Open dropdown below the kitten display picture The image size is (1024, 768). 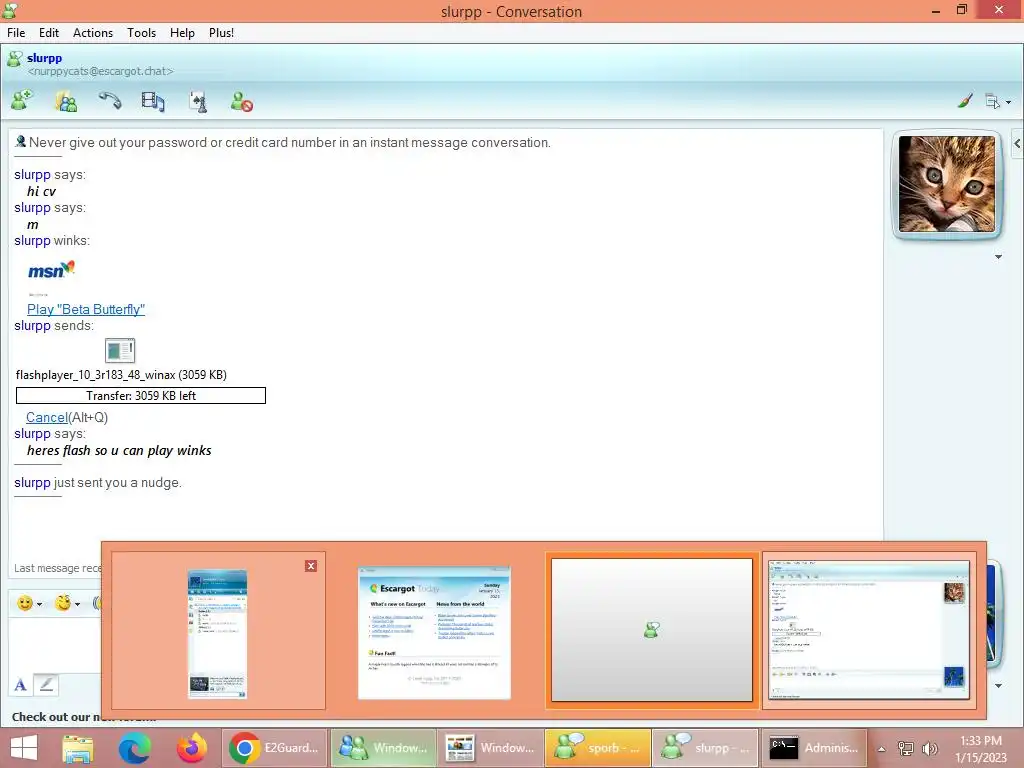pos(998,257)
